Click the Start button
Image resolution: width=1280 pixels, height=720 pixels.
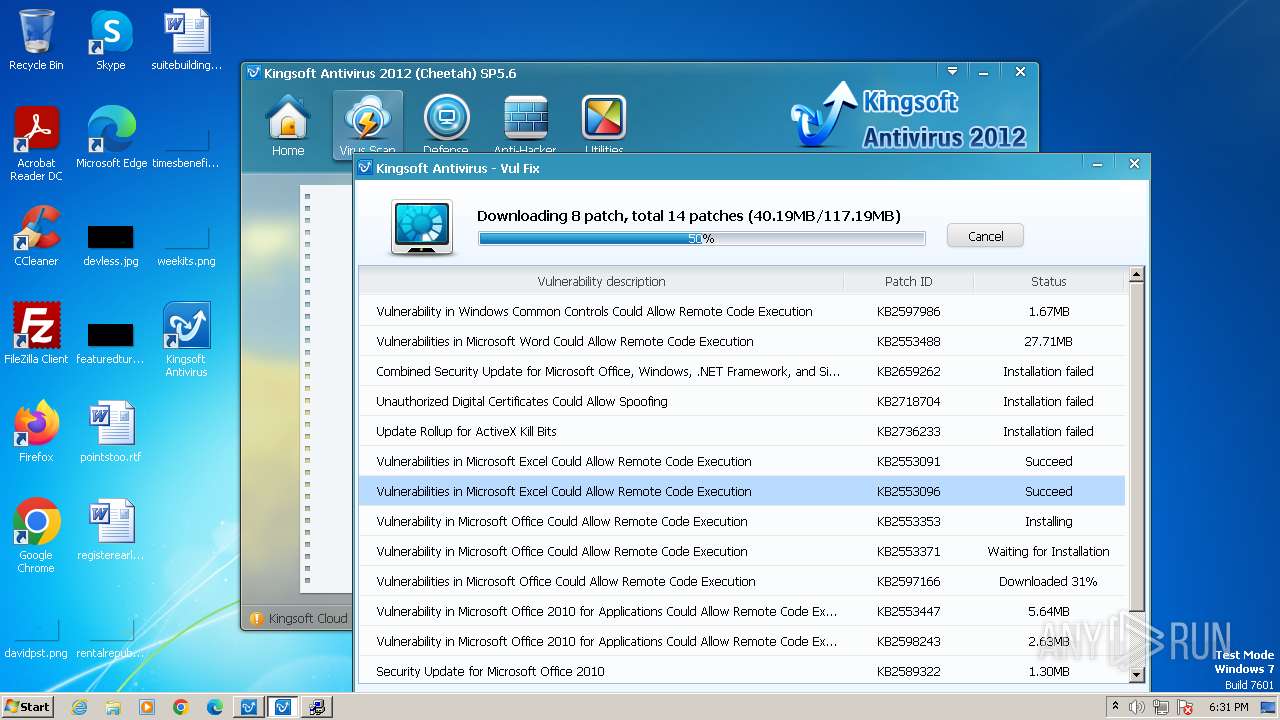tap(28, 706)
